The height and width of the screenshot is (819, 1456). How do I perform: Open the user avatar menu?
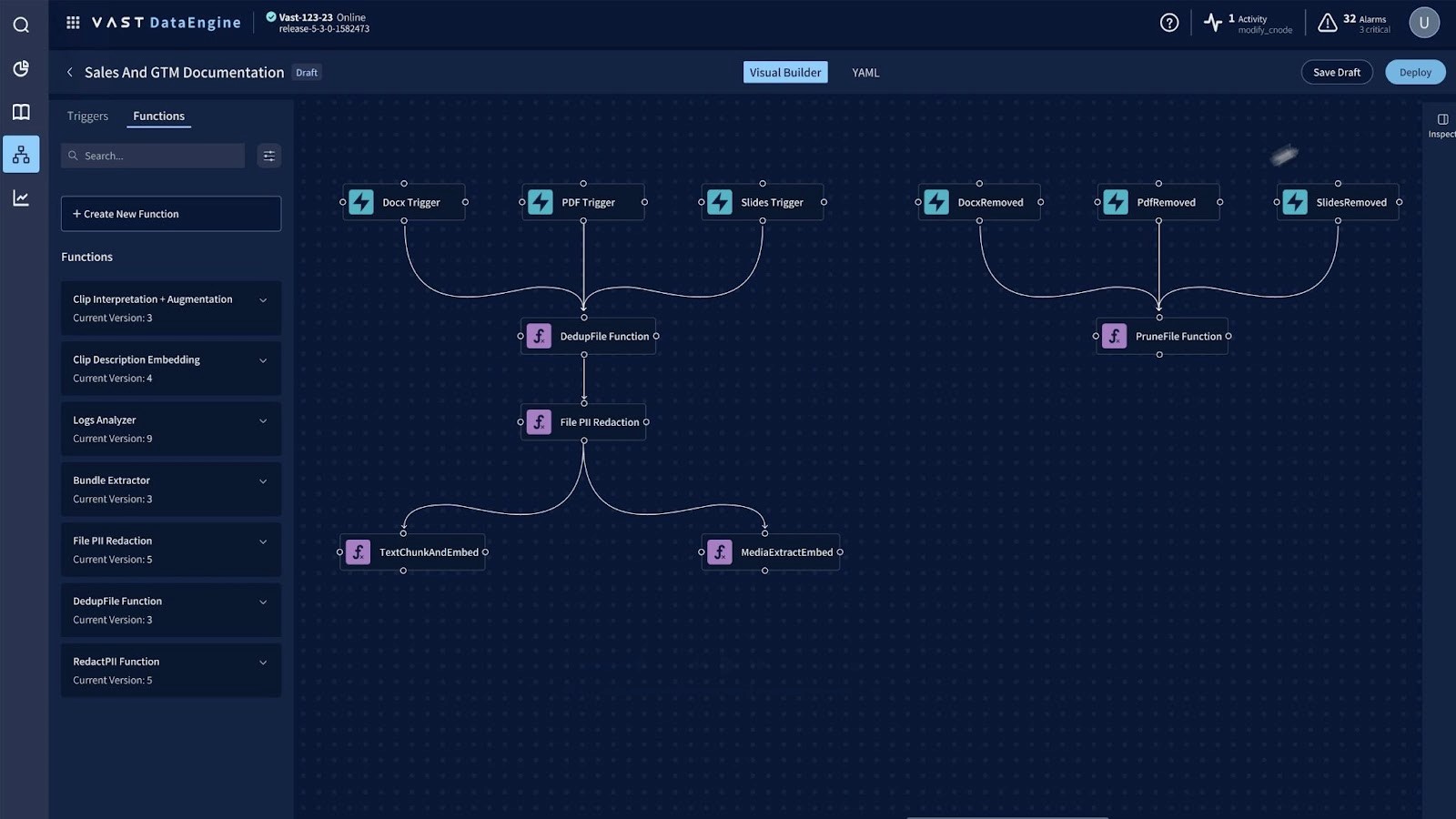[x=1424, y=22]
